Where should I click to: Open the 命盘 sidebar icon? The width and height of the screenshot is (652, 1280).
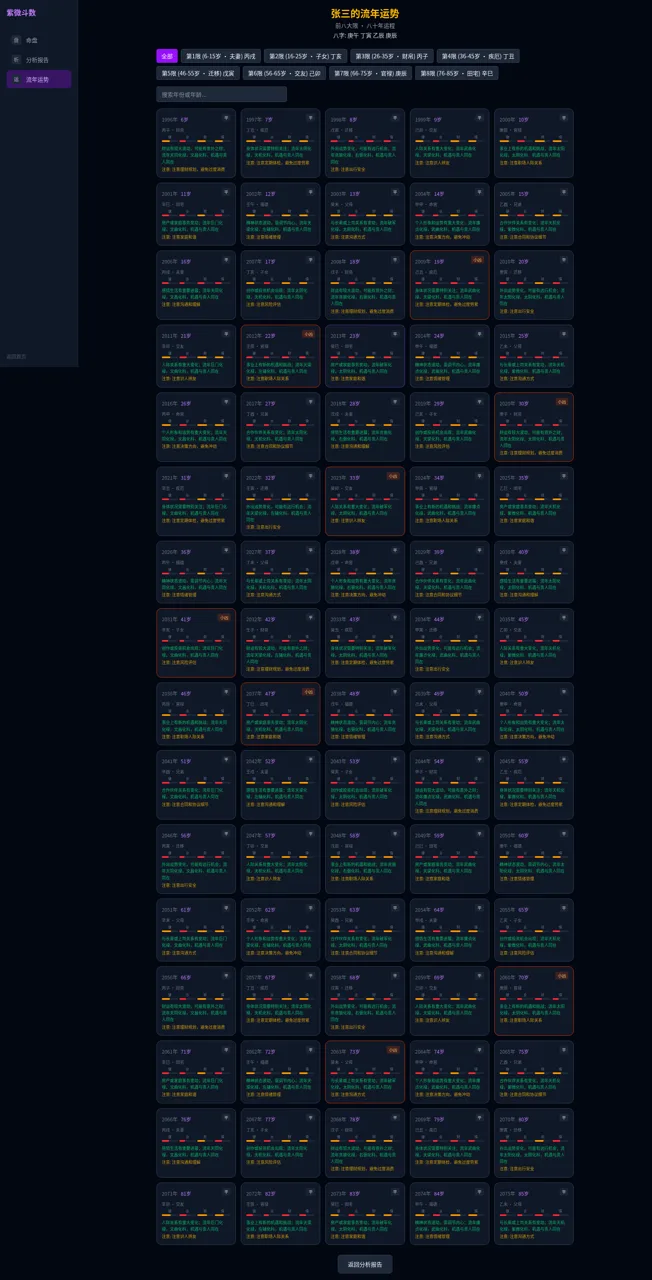(x=16, y=40)
